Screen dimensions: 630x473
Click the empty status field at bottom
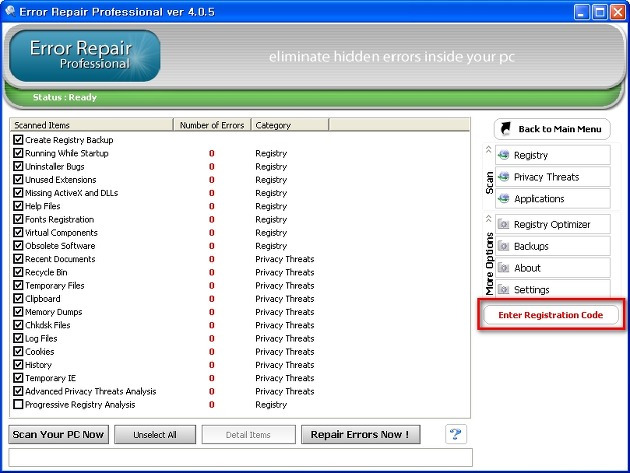click(240, 458)
